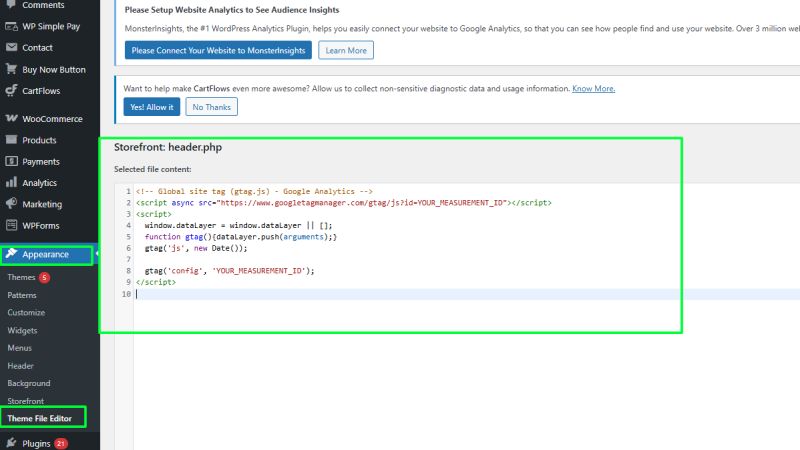
Task: Click the Storefront: header.php heading
Action: 168,147
